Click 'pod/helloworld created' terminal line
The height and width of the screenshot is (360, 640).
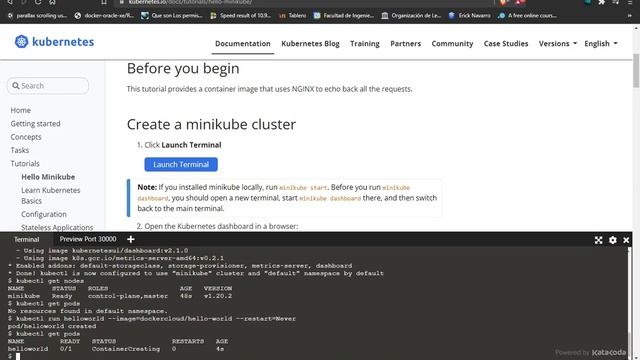[x=52, y=326]
